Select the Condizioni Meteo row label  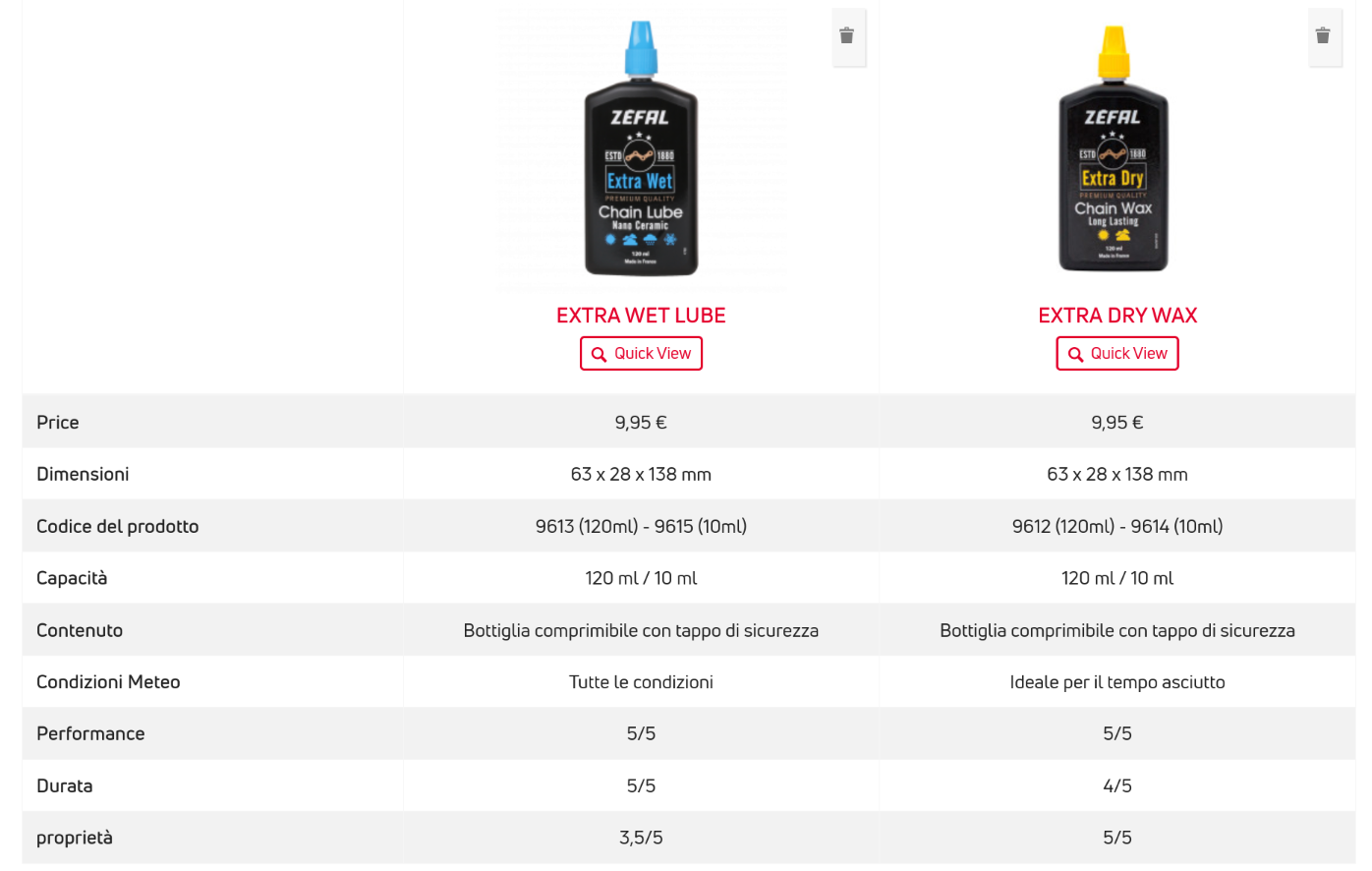click(108, 682)
